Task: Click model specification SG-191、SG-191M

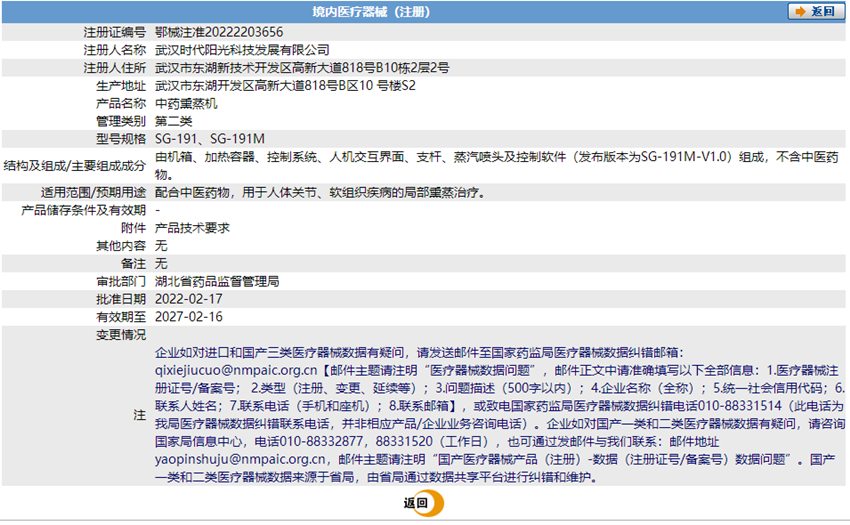Action: coord(210,139)
